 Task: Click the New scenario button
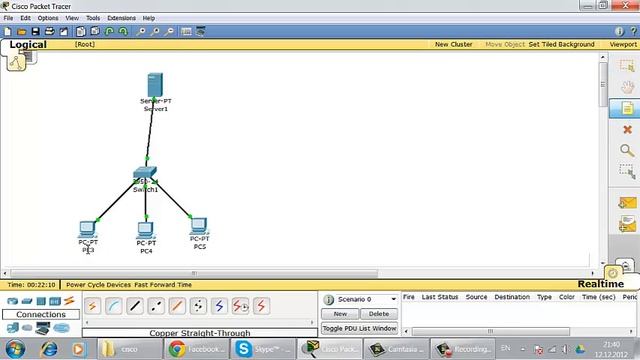click(340, 314)
